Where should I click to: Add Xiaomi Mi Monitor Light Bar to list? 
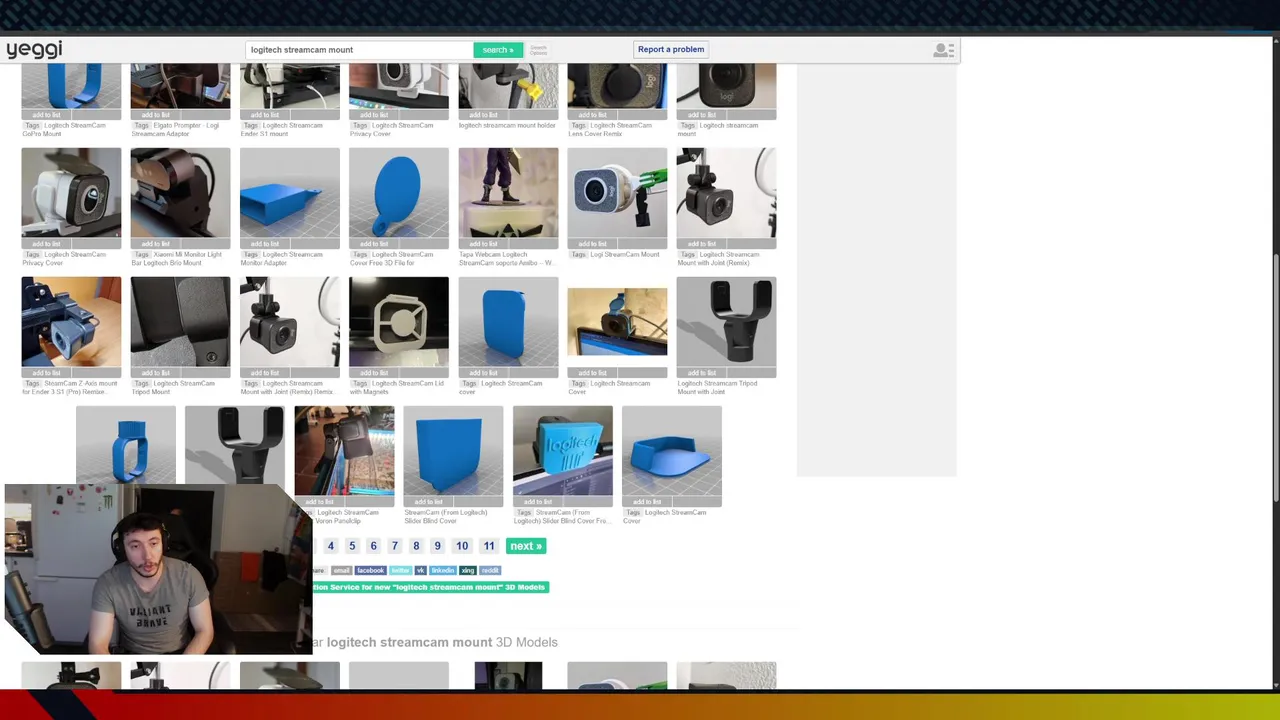tap(156, 244)
